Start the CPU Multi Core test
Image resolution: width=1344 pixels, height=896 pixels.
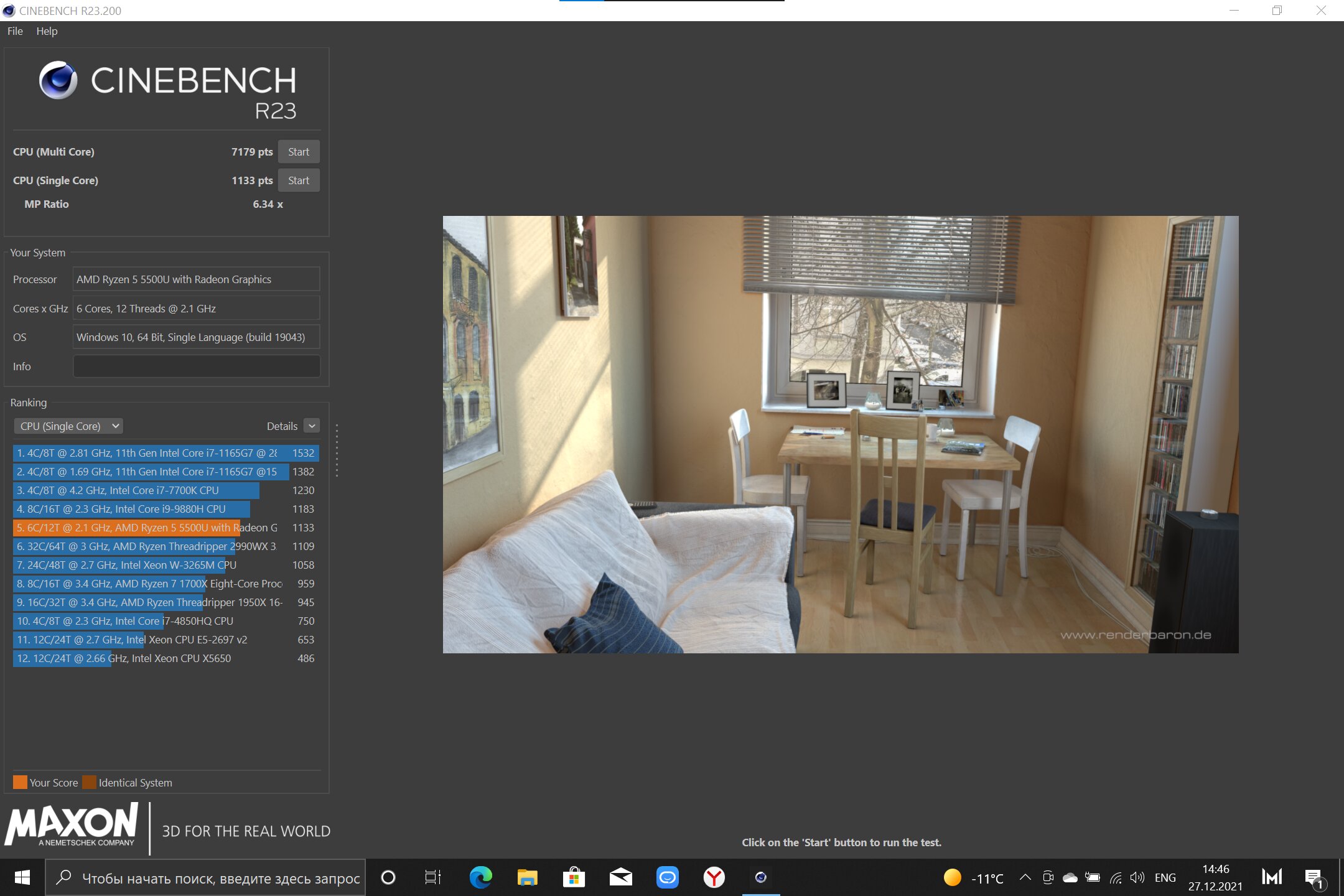pos(299,152)
